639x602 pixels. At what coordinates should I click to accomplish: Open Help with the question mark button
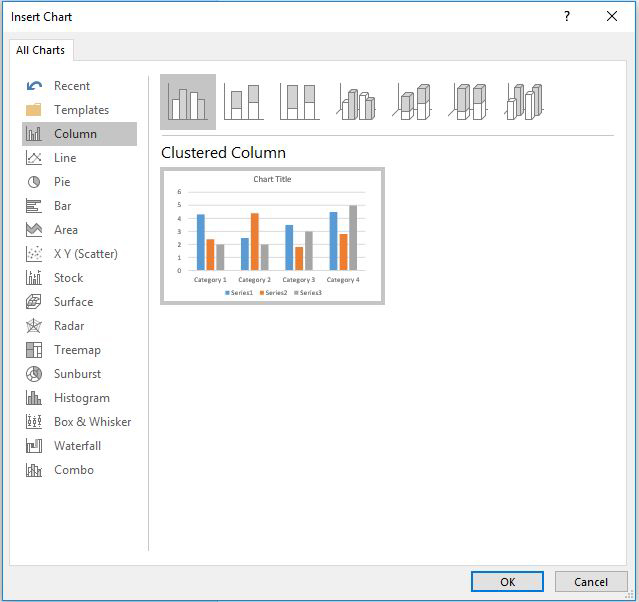[x=567, y=16]
